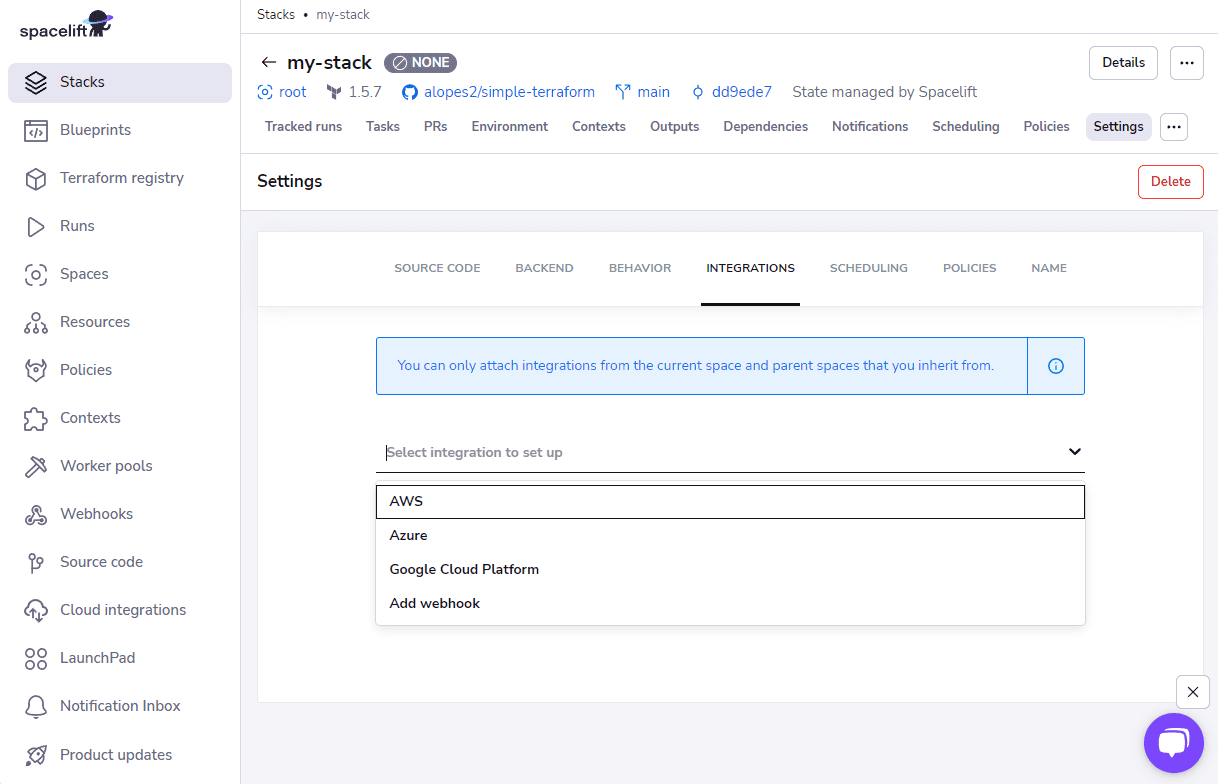Open POLICIES settings section
This screenshot has height=784, width=1218.
click(x=970, y=268)
